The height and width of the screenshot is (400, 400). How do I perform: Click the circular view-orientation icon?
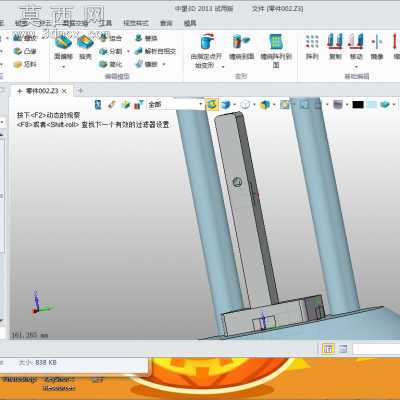tap(245, 105)
